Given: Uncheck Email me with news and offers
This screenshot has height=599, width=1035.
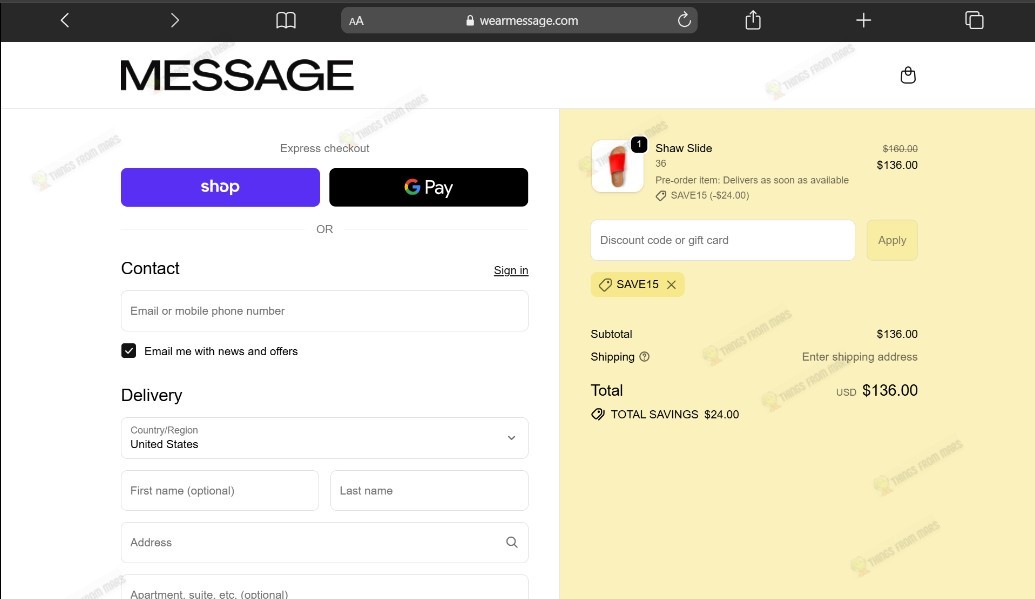Looking at the screenshot, I should [129, 351].
